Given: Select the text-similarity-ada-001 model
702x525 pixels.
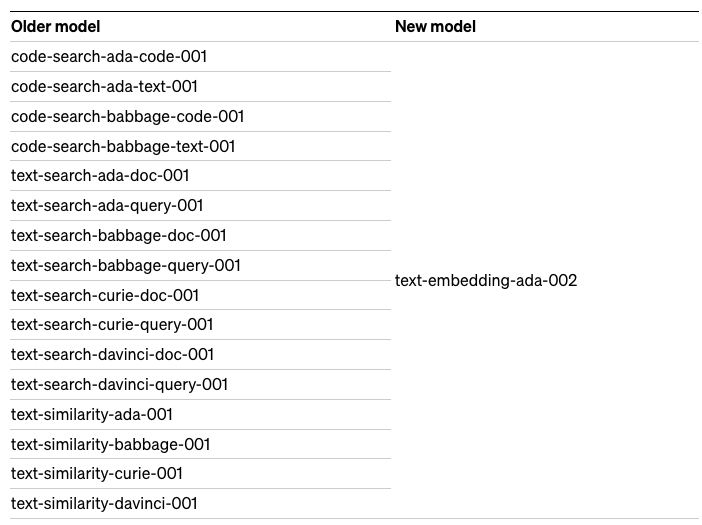Looking at the screenshot, I should [92, 415].
